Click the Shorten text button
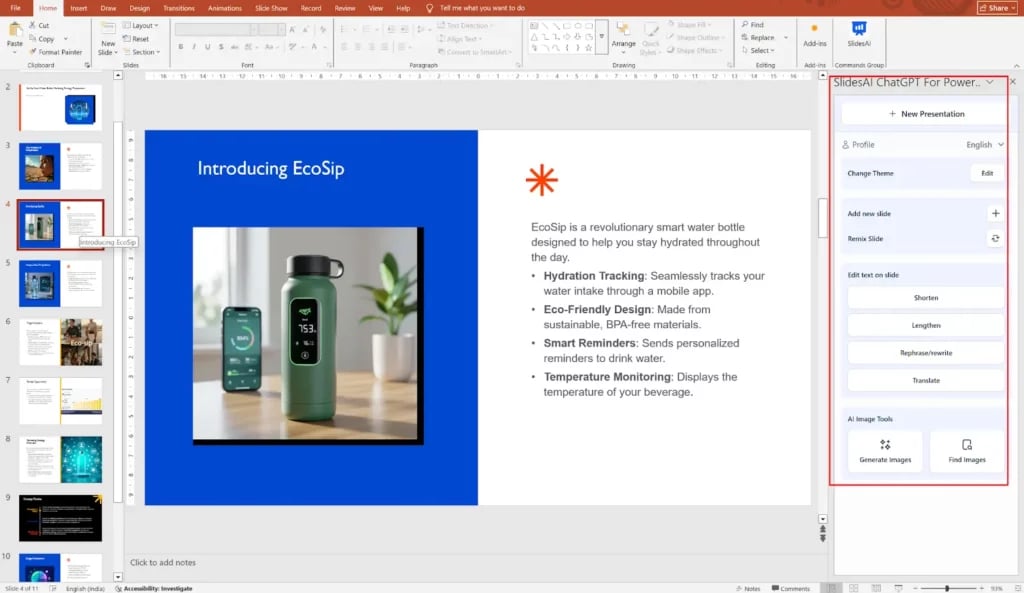Viewport: 1024px width, 593px height. tap(925, 298)
